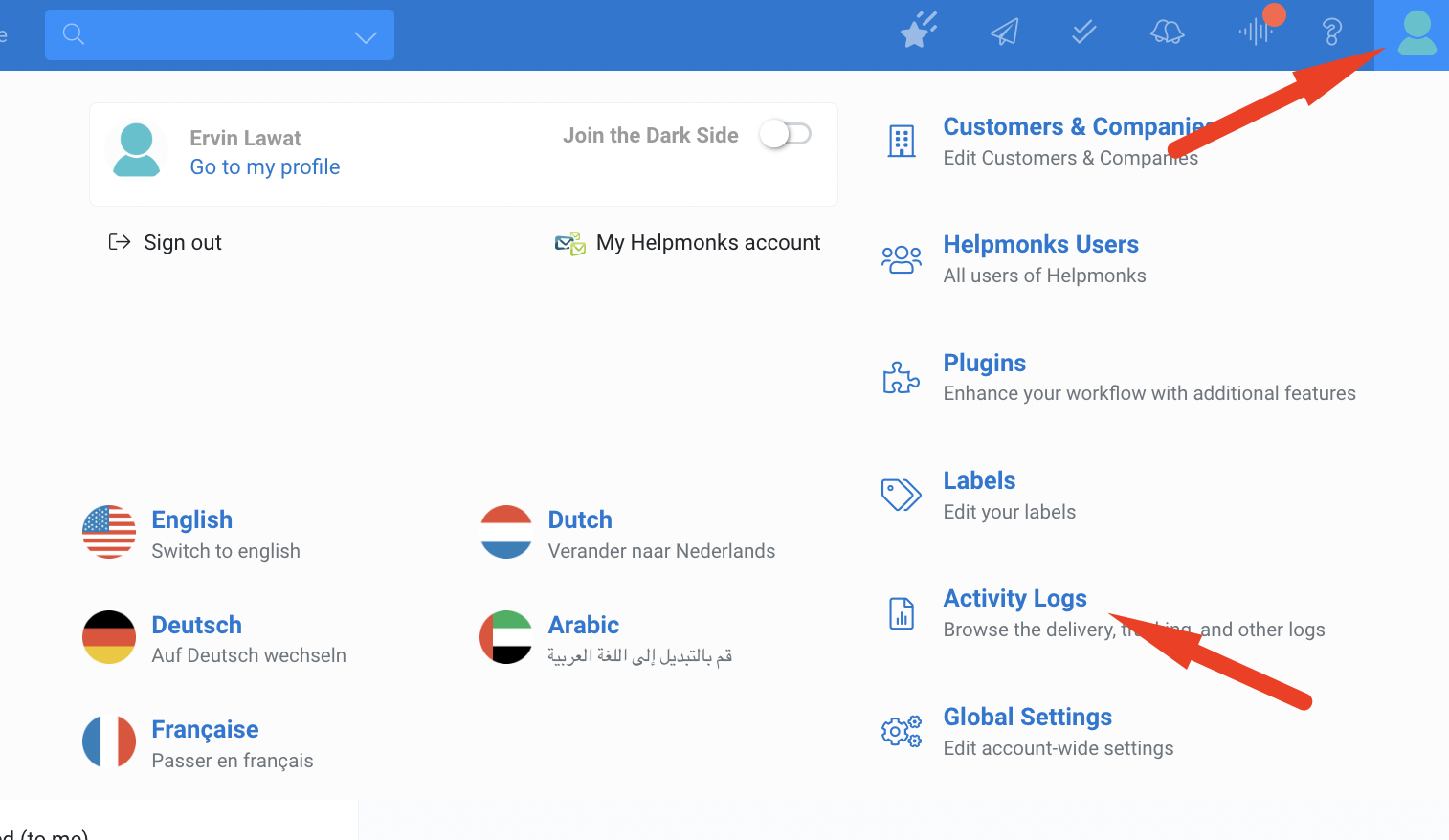1449x840 pixels.
Task: Click the user avatar icon top right
Action: click(x=1416, y=33)
